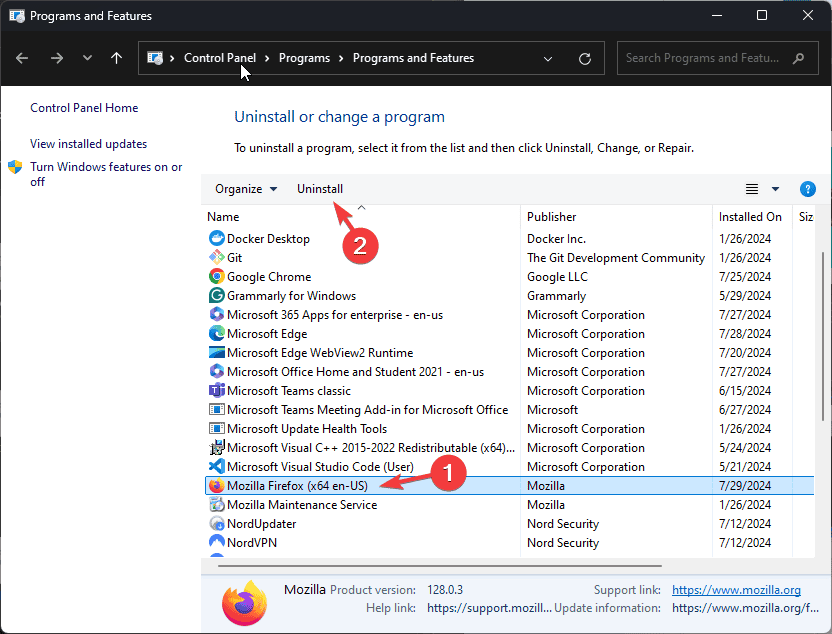Click the Git program icon
Viewport: 832px width, 634px height.
pyautogui.click(x=216, y=257)
